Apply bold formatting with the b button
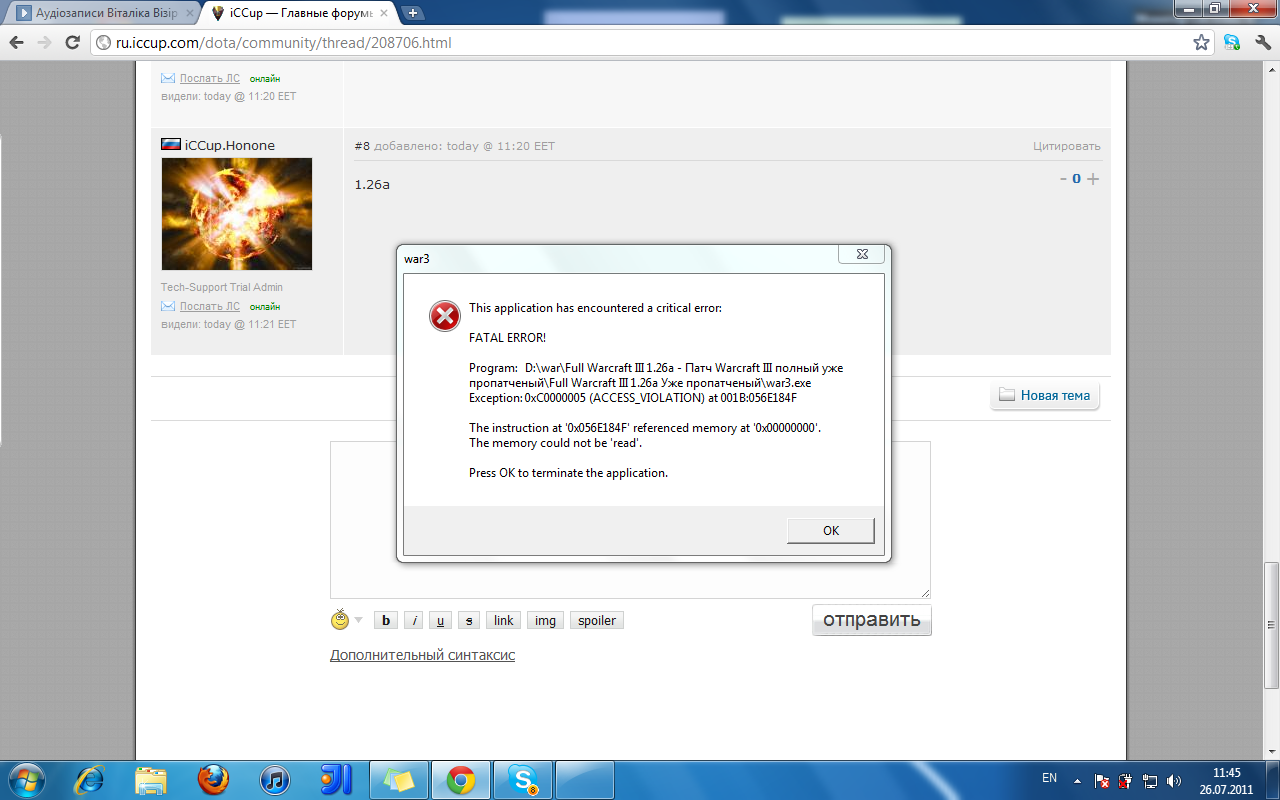 pyautogui.click(x=386, y=620)
